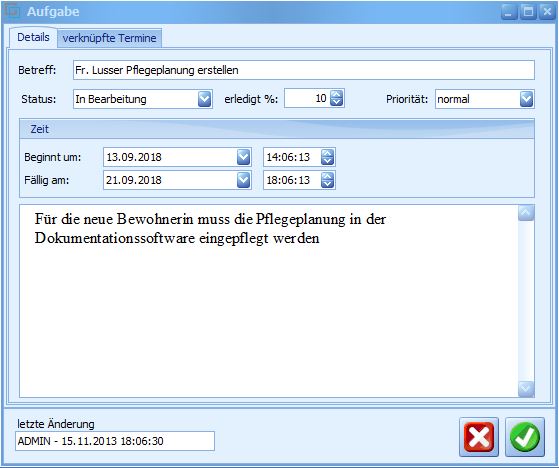Click the Fällig am time field 18:06:13

292,180
